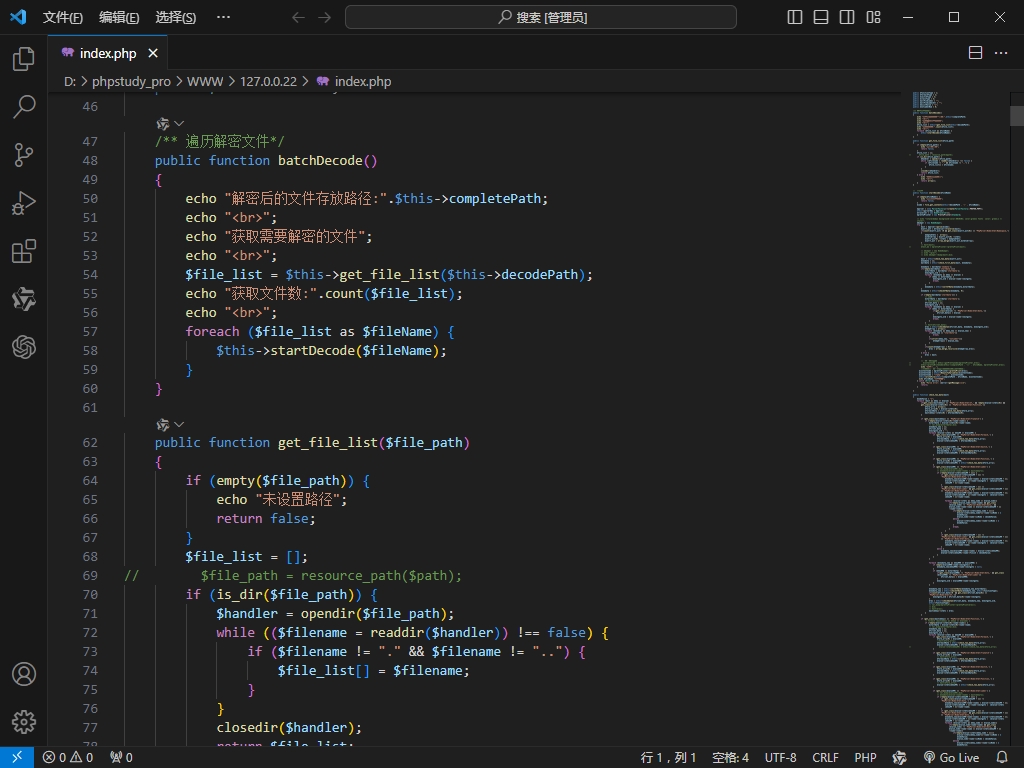Toggle the secondary side bar layout button
The width and height of the screenshot is (1024, 768).
coord(847,17)
